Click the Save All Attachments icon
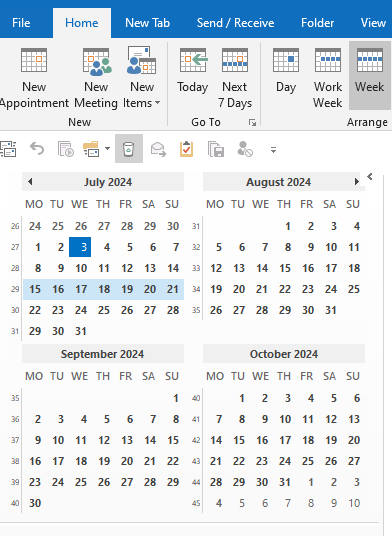 (x=216, y=149)
